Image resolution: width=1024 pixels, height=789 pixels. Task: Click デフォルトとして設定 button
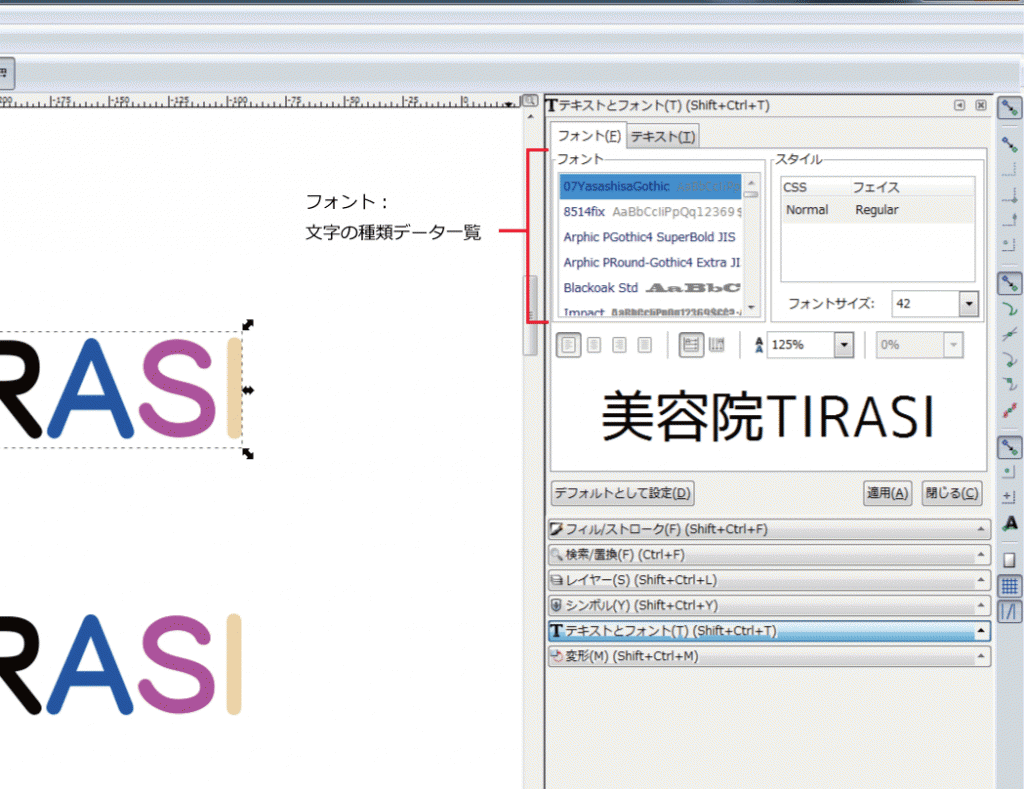[x=622, y=493]
